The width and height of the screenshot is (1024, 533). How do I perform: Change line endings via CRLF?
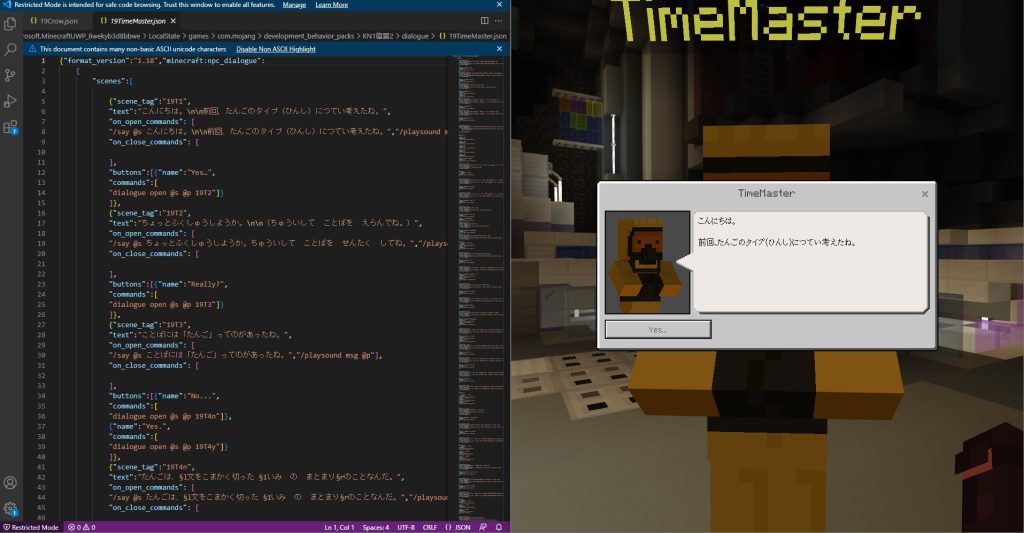click(x=430, y=527)
